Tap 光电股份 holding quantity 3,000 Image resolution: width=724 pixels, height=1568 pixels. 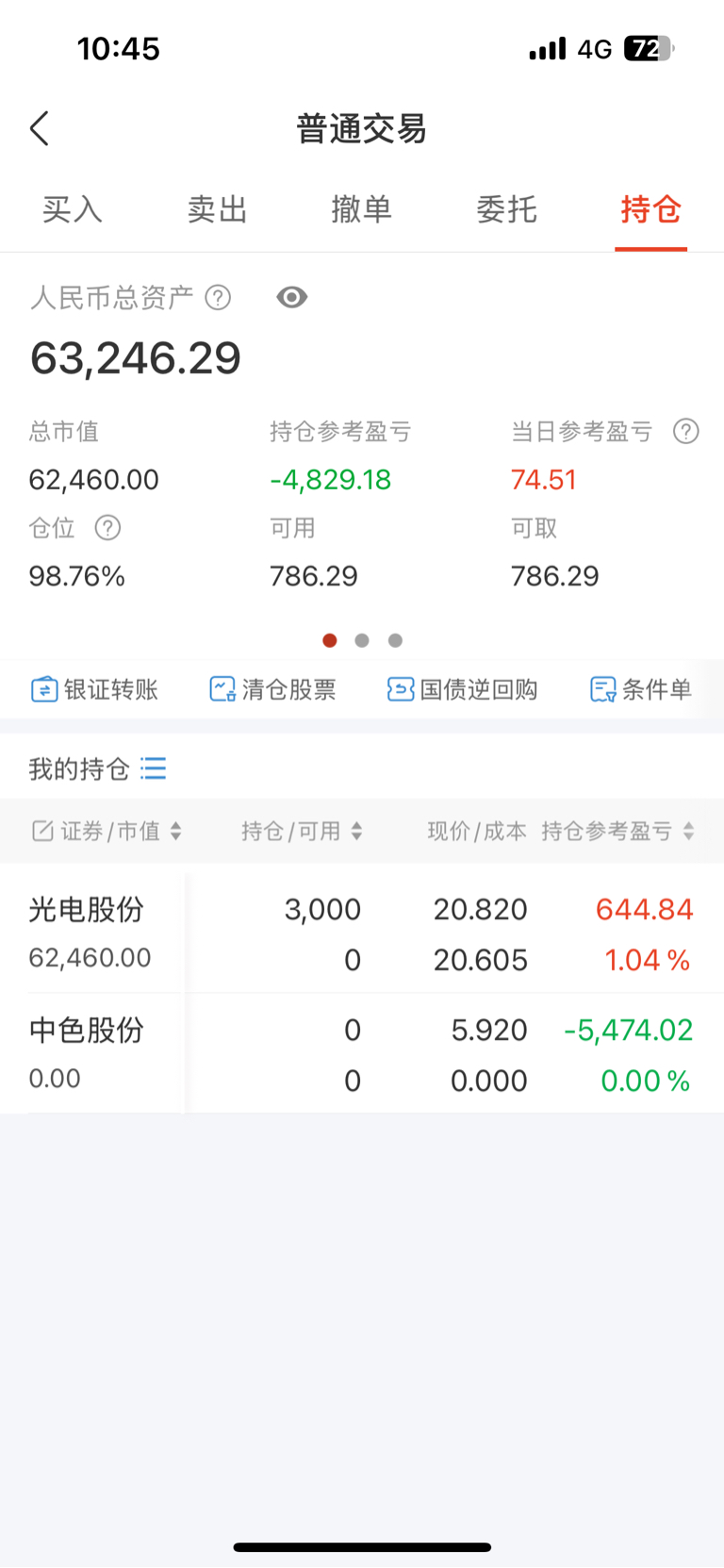(x=322, y=910)
